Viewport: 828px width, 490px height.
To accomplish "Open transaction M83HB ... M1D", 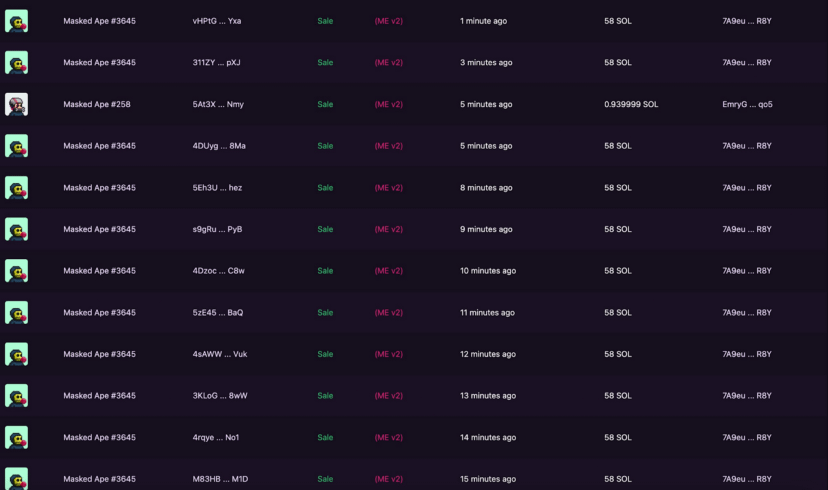I will (220, 479).
